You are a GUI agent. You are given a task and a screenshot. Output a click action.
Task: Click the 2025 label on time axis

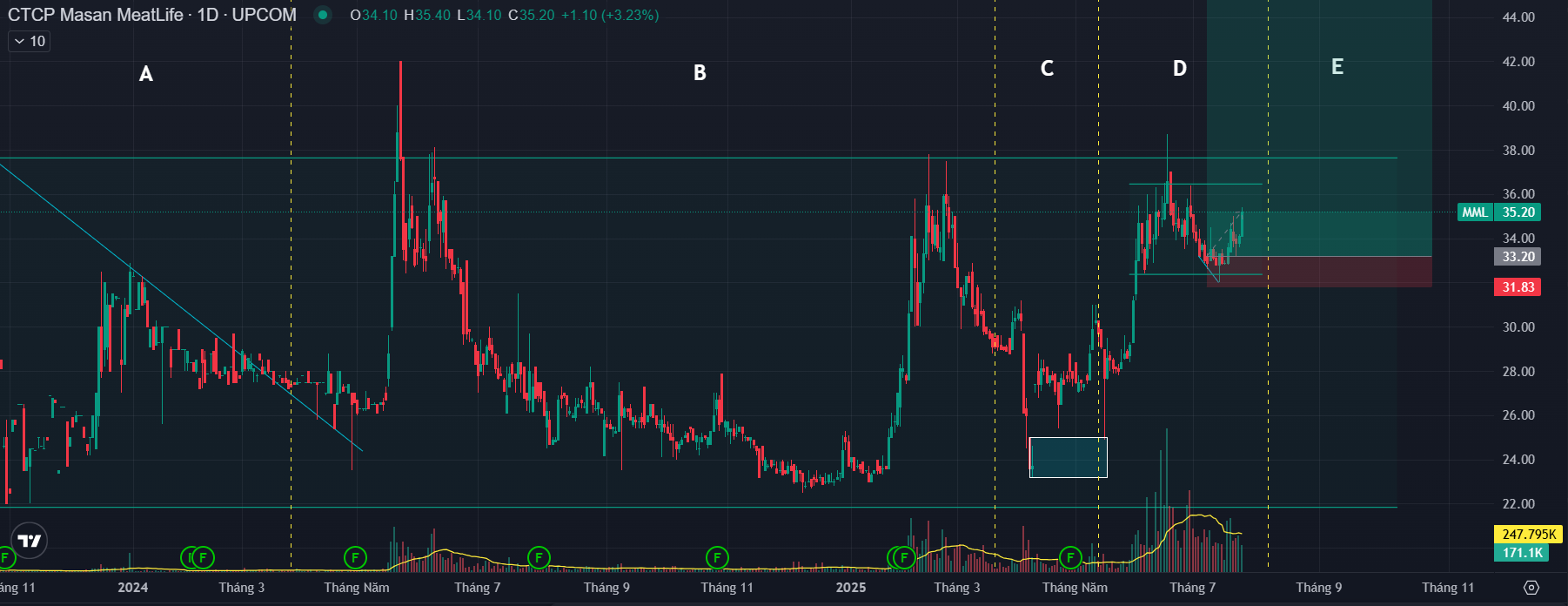pos(851,588)
